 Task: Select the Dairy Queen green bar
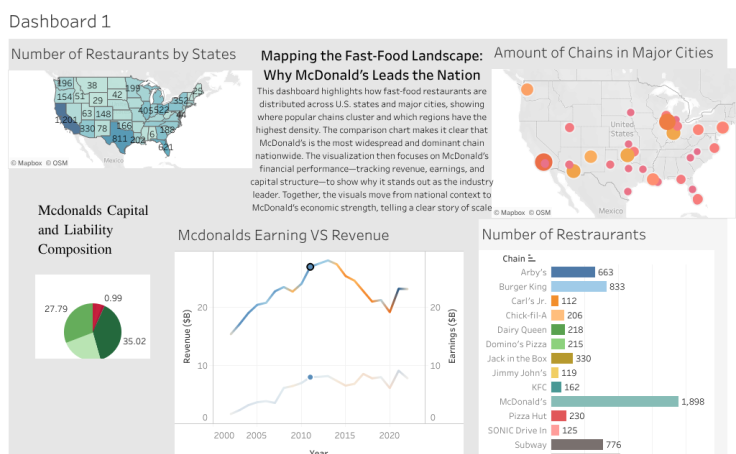point(558,330)
